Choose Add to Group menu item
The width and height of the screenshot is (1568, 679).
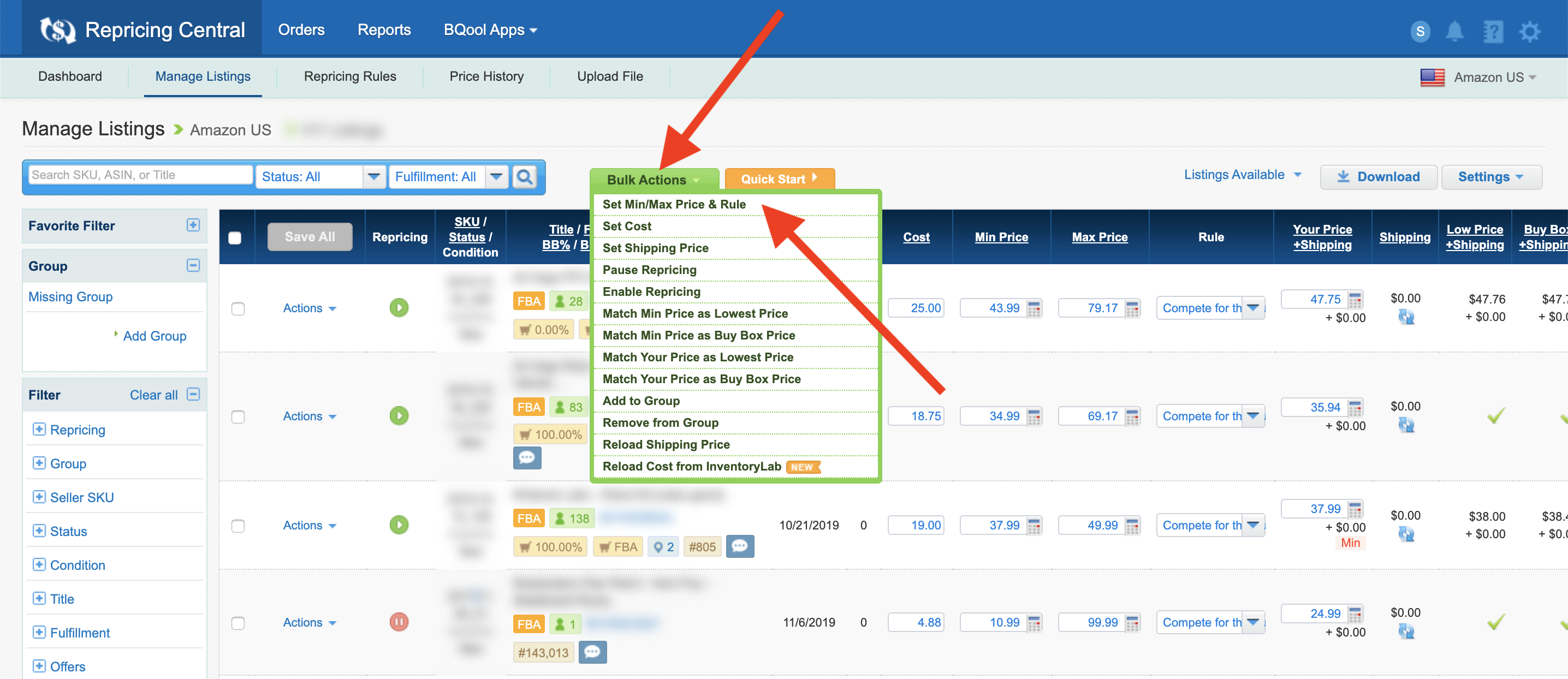coord(735,401)
